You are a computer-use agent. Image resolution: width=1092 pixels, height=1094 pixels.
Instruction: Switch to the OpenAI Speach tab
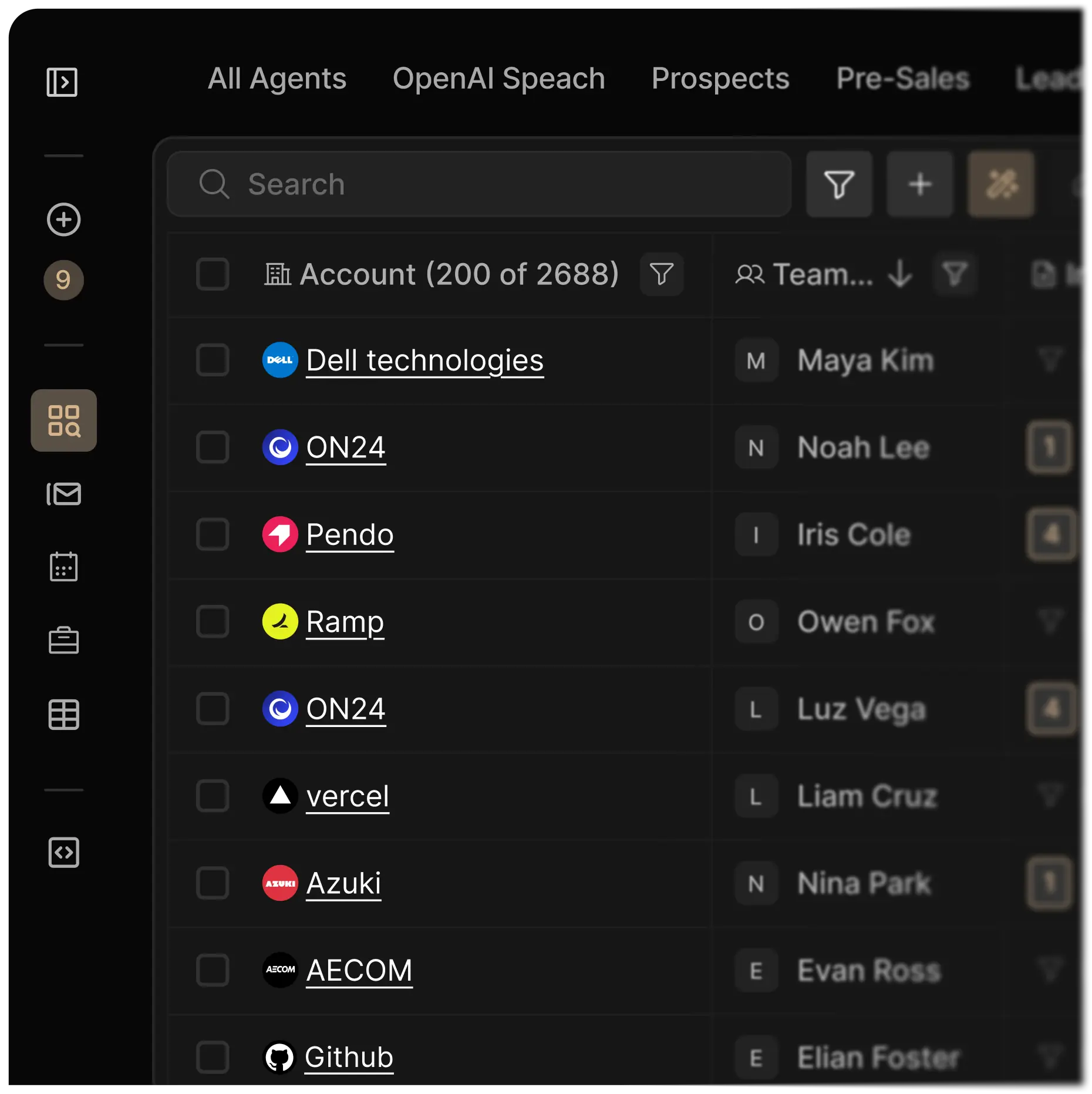(x=498, y=79)
